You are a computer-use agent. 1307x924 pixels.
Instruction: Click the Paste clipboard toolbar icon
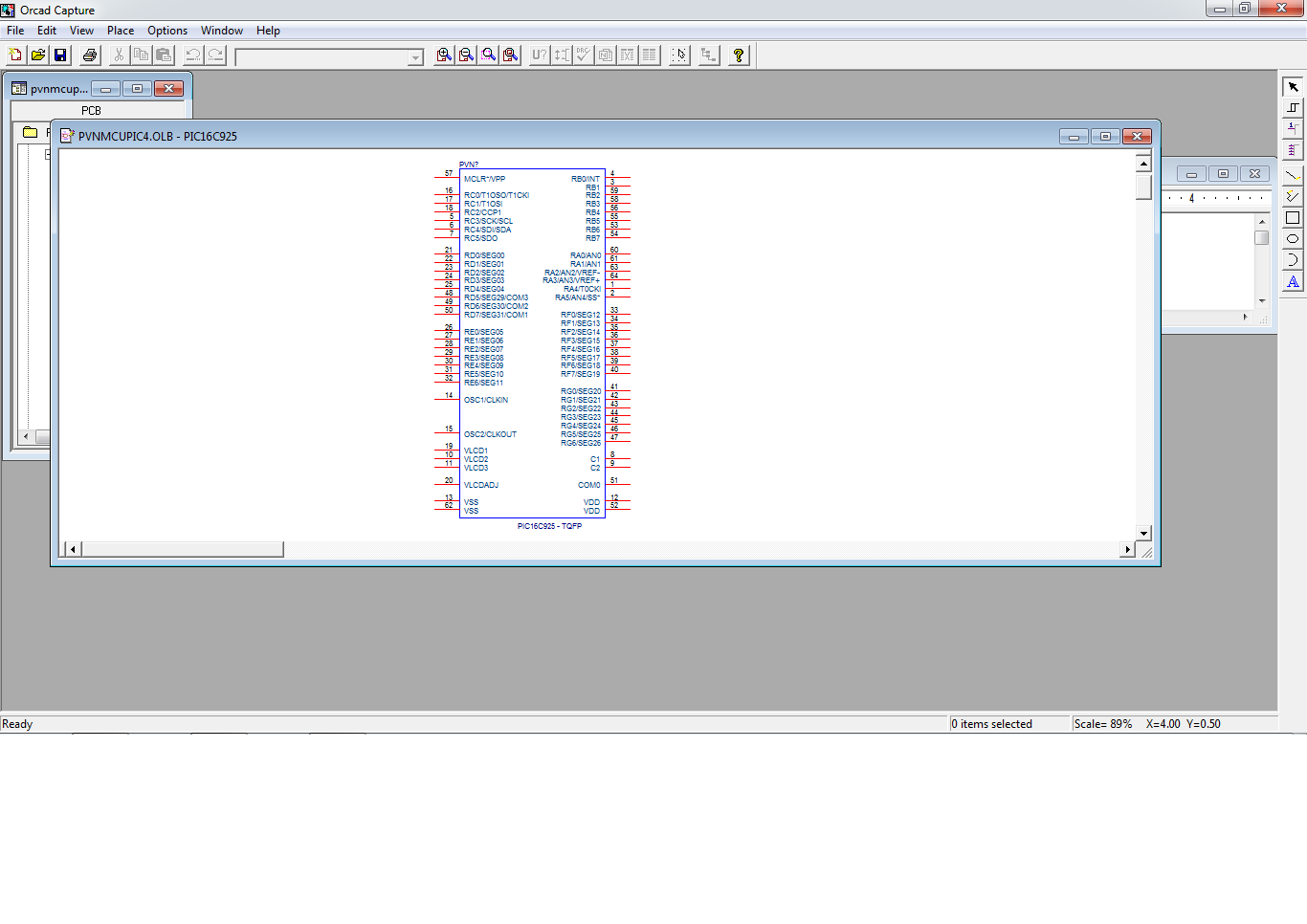point(164,55)
